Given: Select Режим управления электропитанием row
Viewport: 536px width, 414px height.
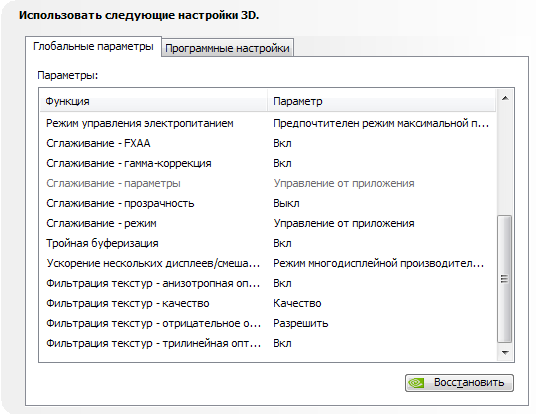Looking at the screenshot, I should pyautogui.click(x=268, y=123).
